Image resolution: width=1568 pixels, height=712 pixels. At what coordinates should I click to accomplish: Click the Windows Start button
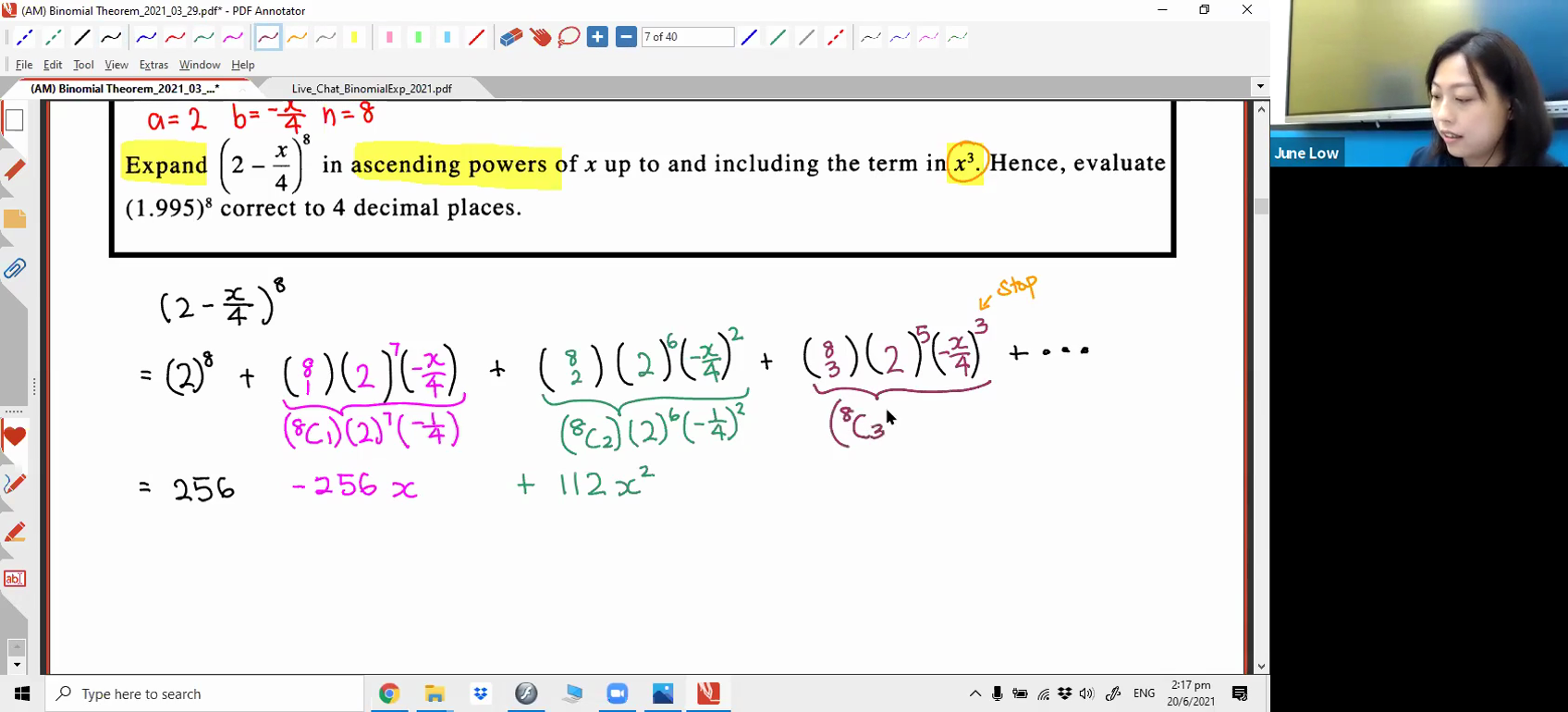pyautogui.click(x=22, y=694)
